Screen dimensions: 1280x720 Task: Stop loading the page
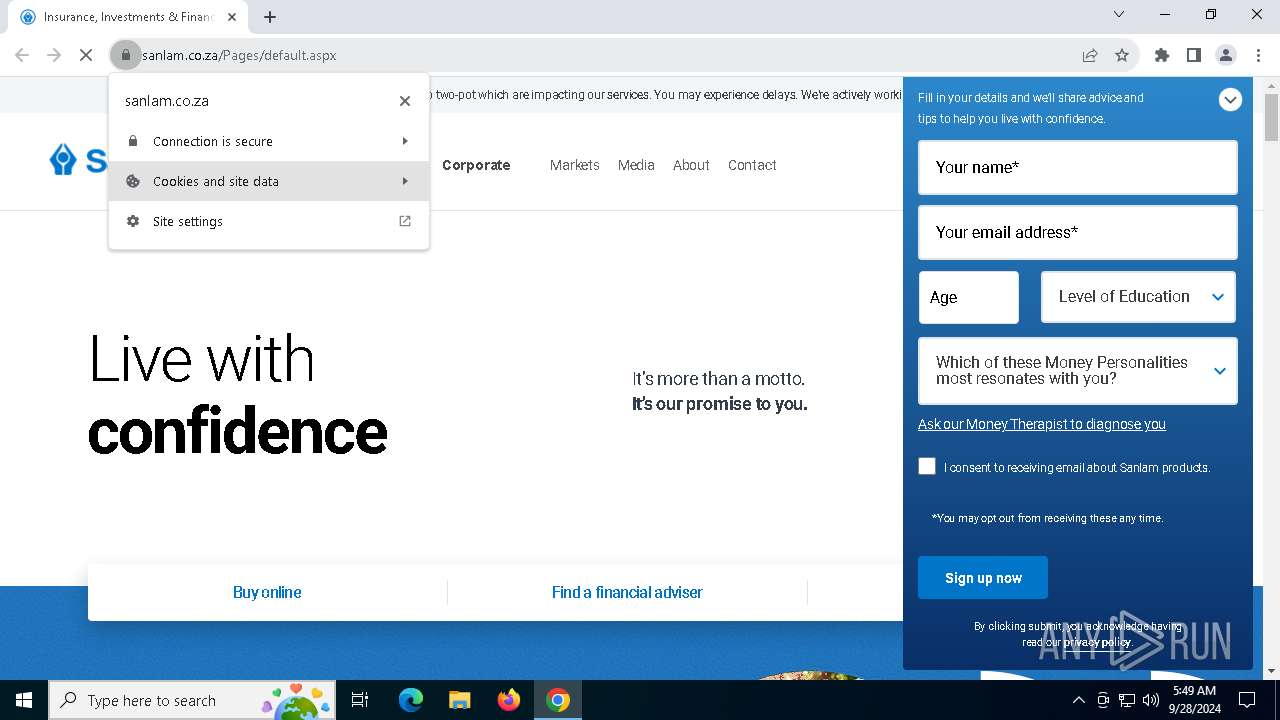coord(86,55)
